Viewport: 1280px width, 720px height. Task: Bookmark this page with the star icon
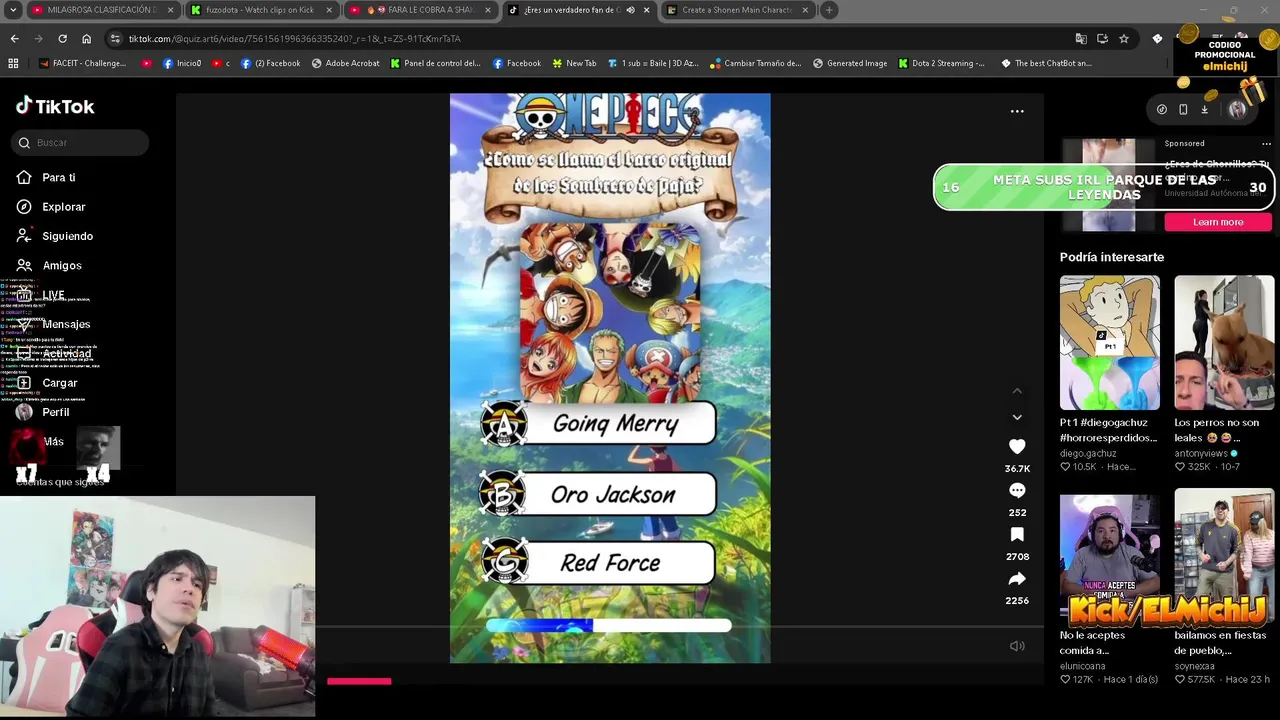pos(1124,38)
